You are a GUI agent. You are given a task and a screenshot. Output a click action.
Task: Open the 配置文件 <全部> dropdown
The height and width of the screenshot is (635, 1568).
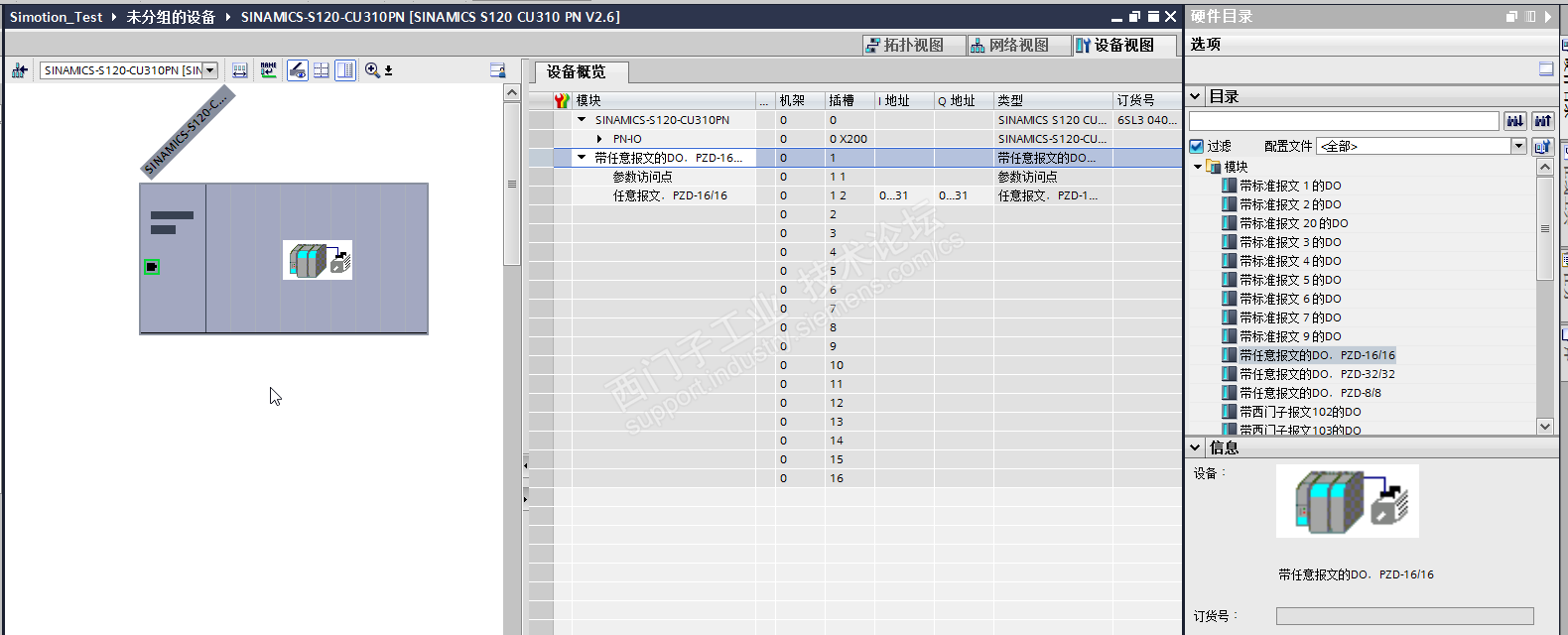pos(1518,146)
